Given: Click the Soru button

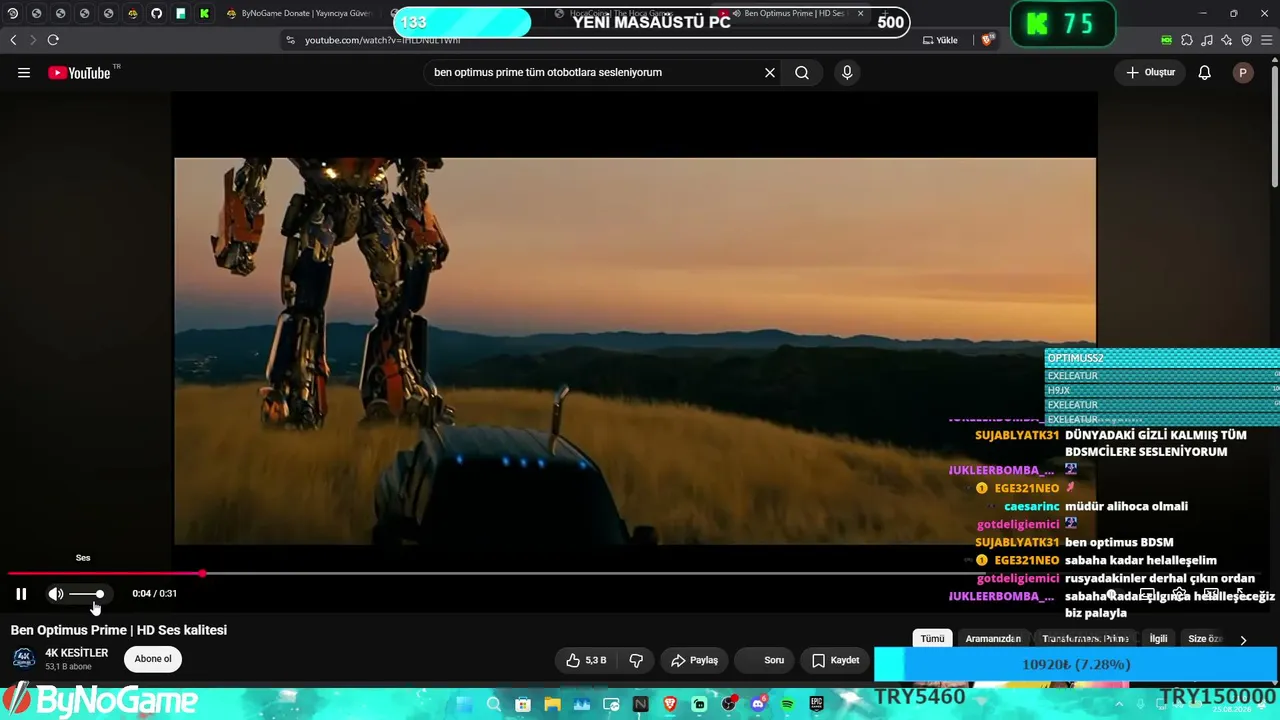Looking at the screenshot, I should coord(765,660).
